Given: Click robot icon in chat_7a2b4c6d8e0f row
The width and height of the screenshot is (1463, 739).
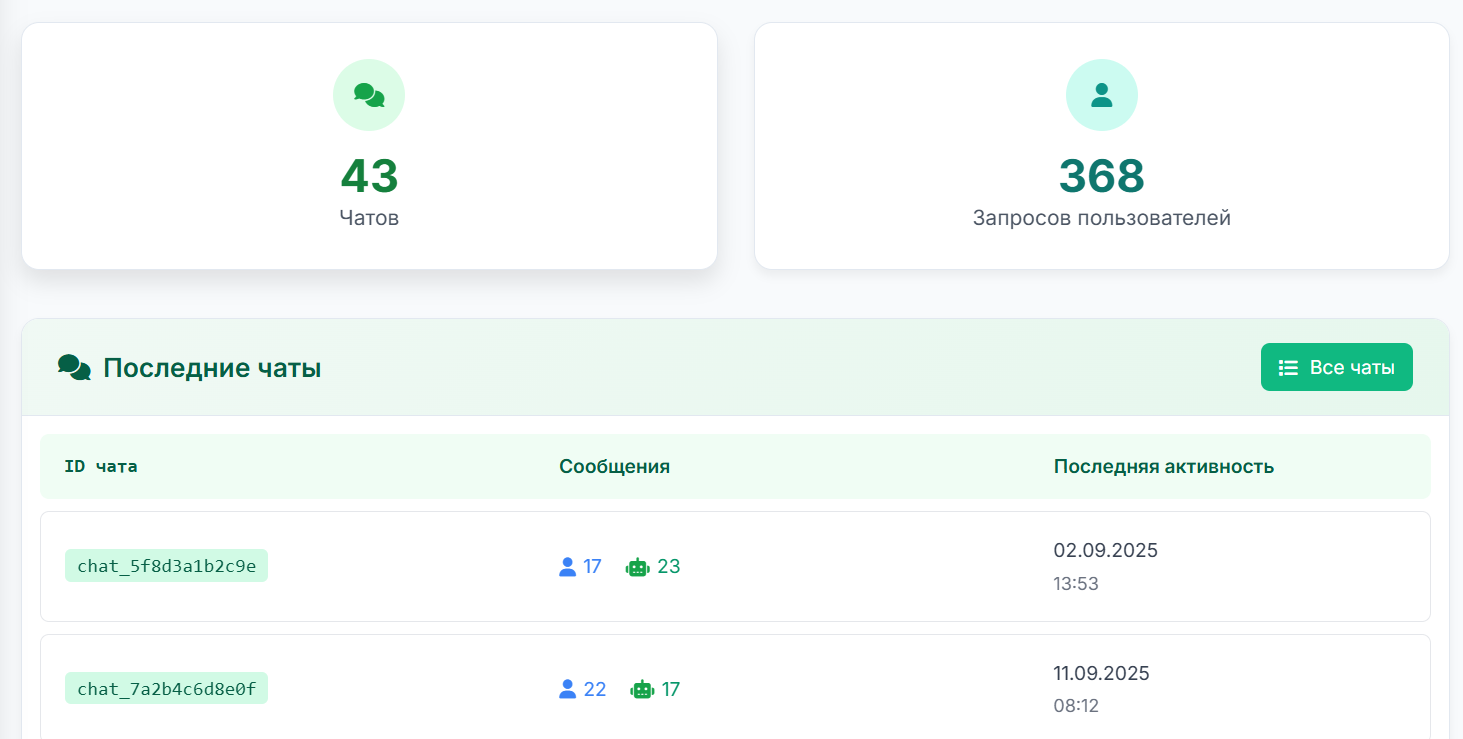Looking at the screenshot, I should pos(642,689).
